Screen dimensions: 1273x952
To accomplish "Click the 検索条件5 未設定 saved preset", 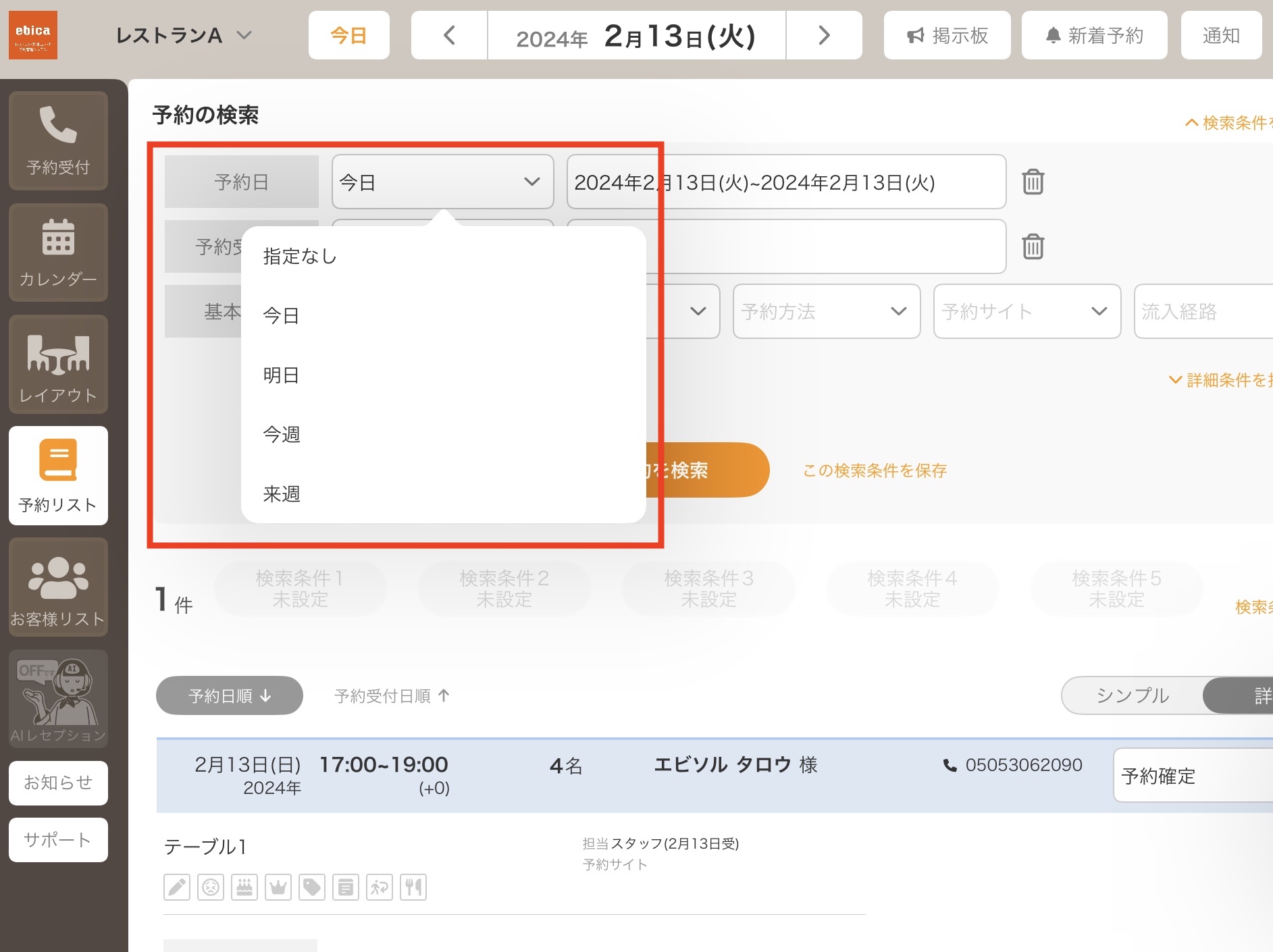I will [x=1117, y=589].
